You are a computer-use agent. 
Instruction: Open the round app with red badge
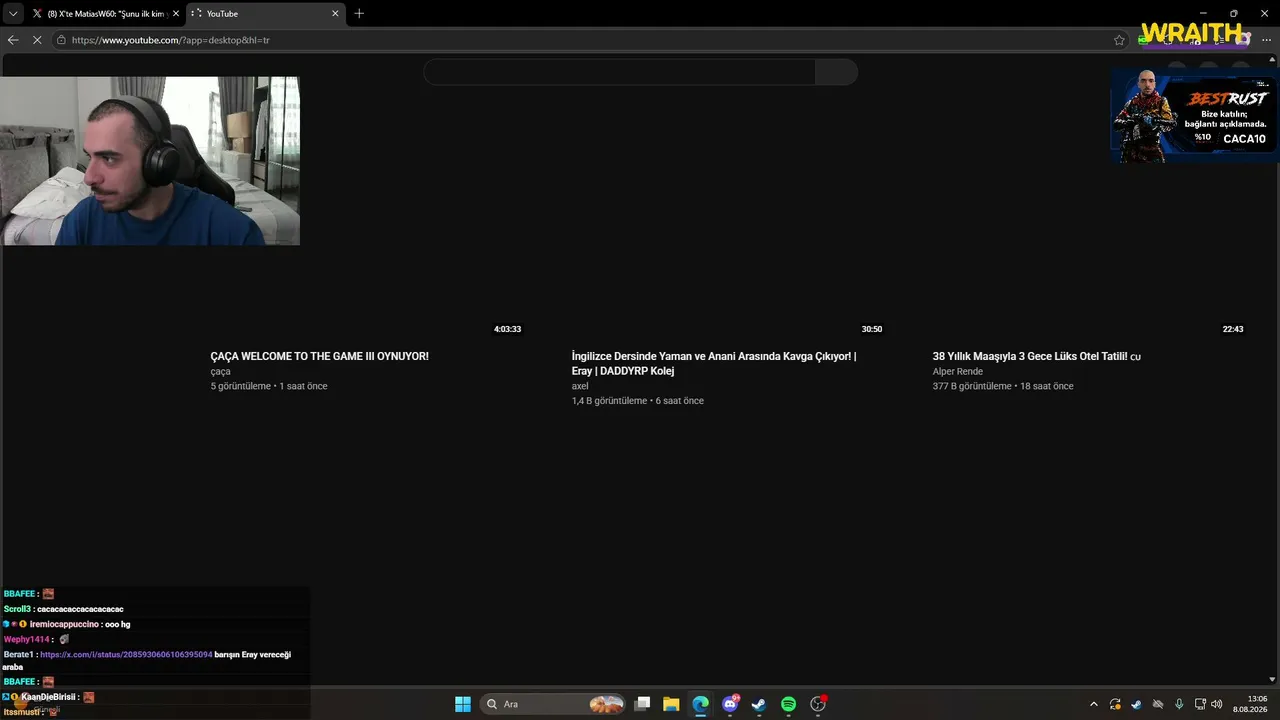[818, 704]
